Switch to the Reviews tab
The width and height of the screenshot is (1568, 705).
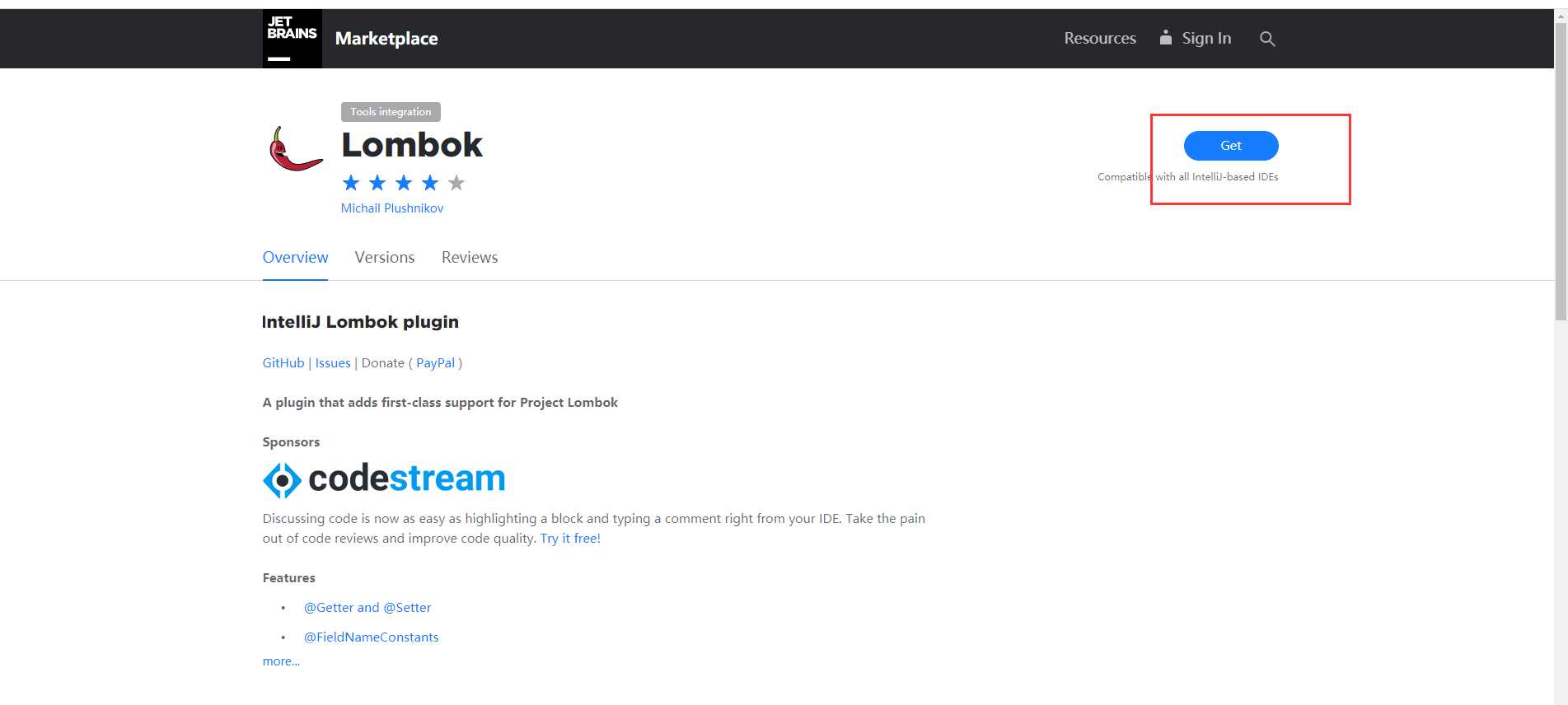point(470,257)
